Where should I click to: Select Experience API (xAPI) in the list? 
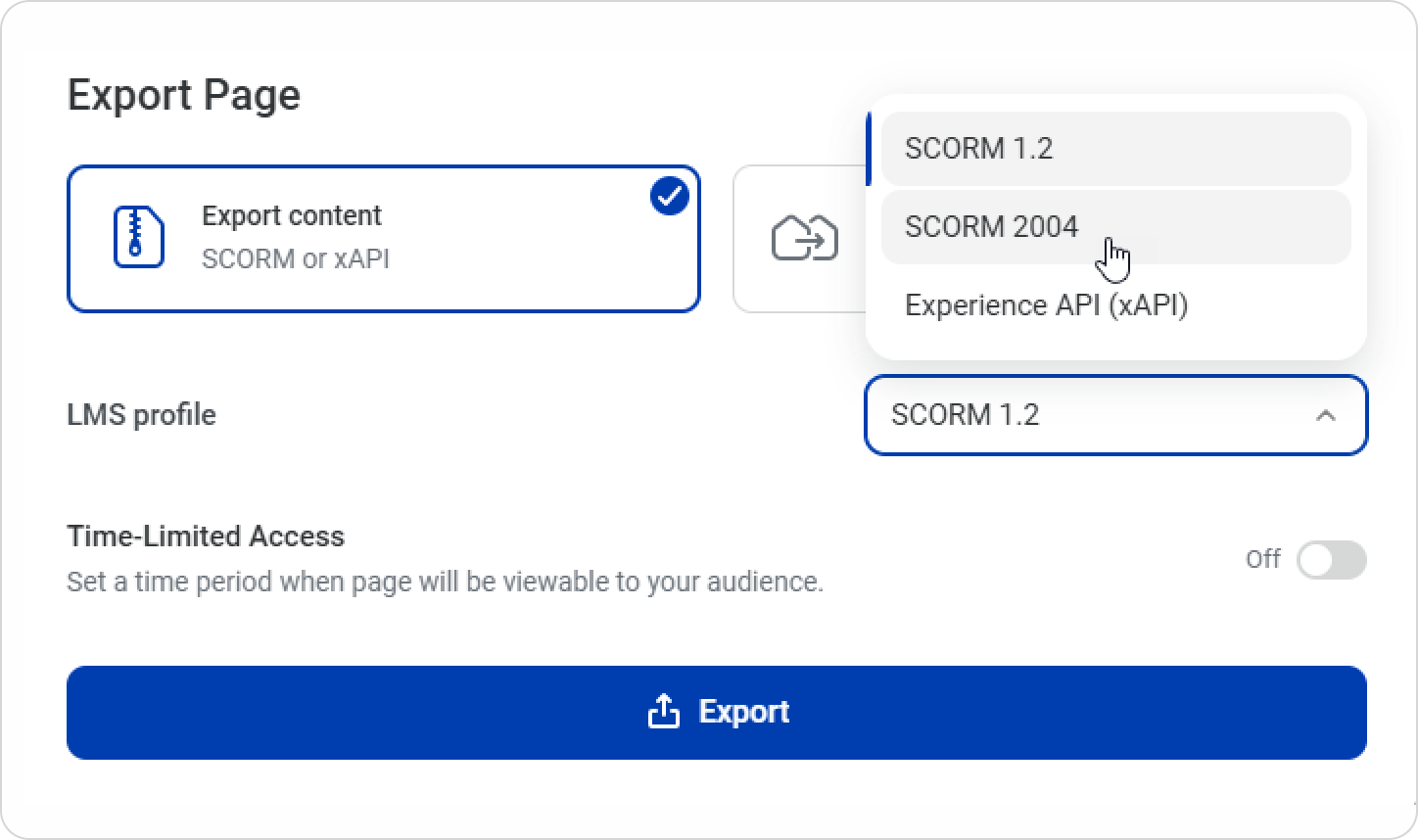coord(1046,305)
